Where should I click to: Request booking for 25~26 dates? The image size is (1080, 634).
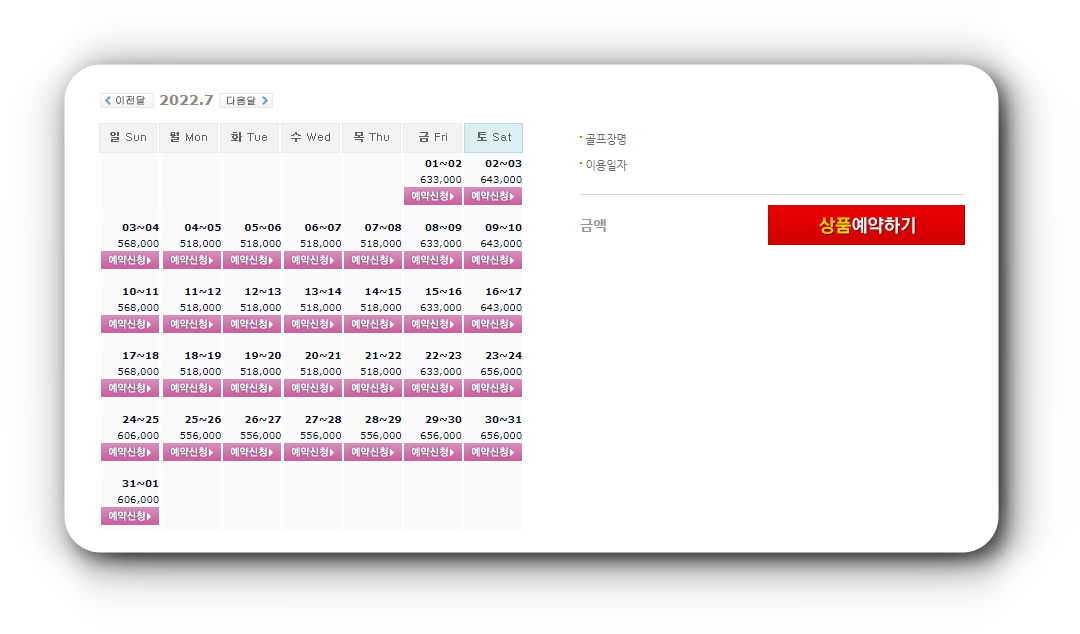(191, 452)
